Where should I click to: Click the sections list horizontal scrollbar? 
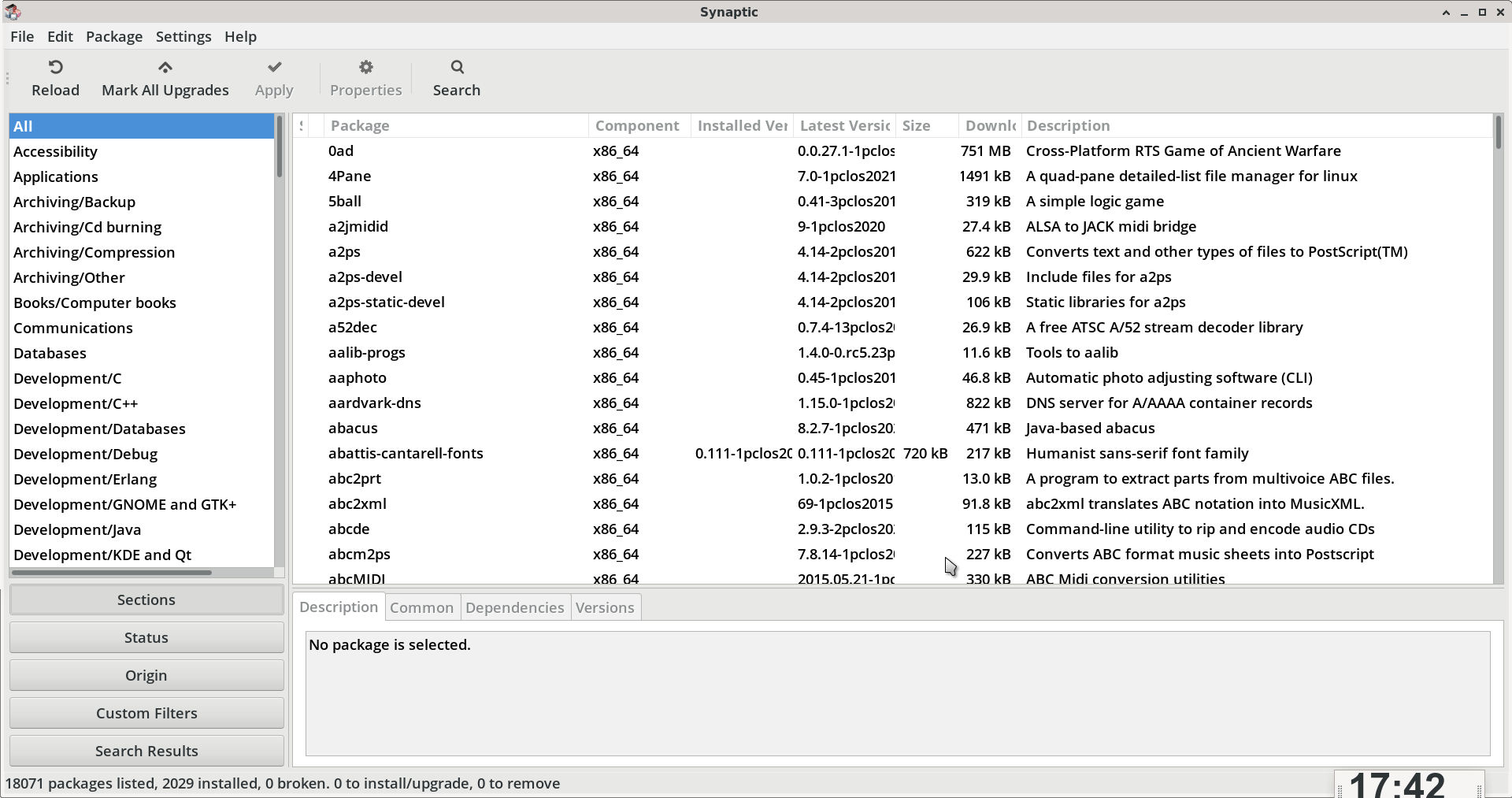112,573
